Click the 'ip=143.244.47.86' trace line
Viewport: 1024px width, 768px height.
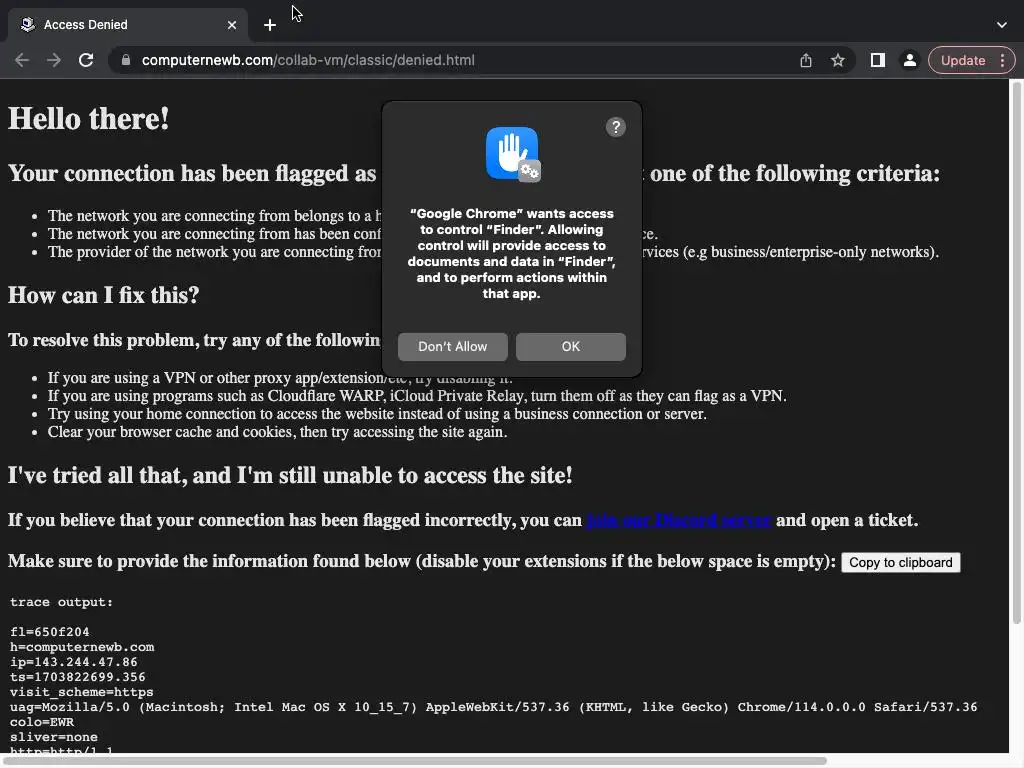coord(74,662)
